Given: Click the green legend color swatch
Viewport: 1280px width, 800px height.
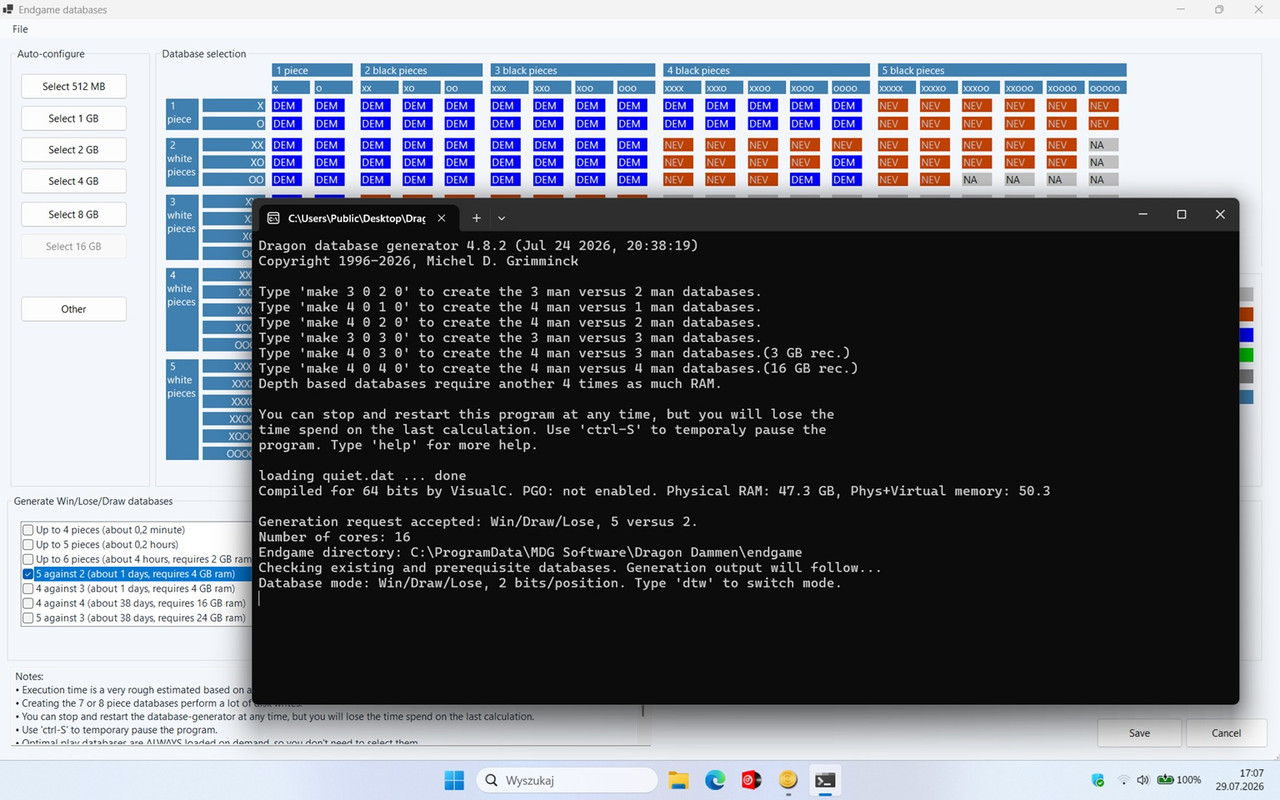Looking at the screenshot, I should [x=1246, y=355].
